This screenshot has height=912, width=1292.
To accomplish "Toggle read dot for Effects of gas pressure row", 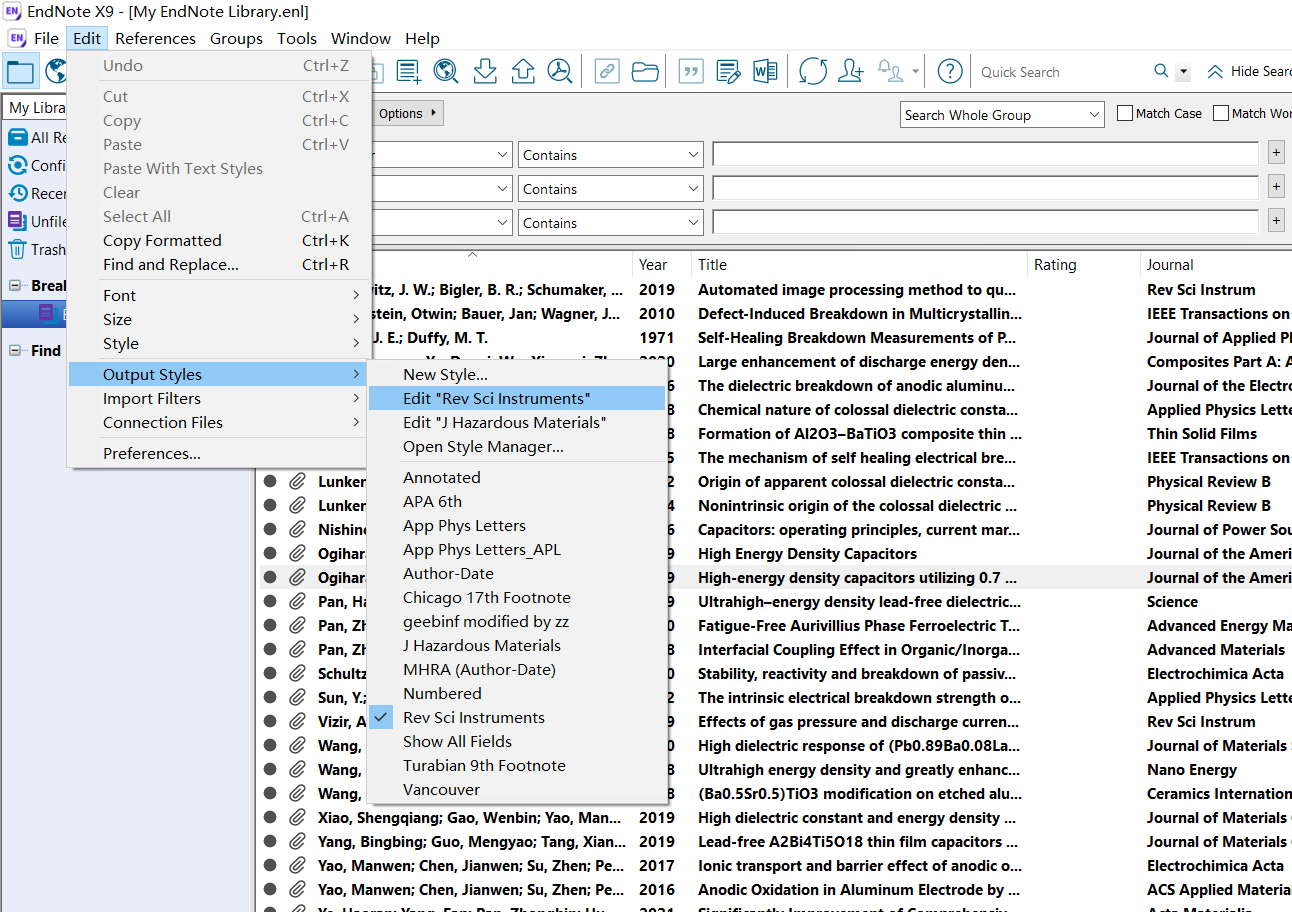I will point(270,722).
